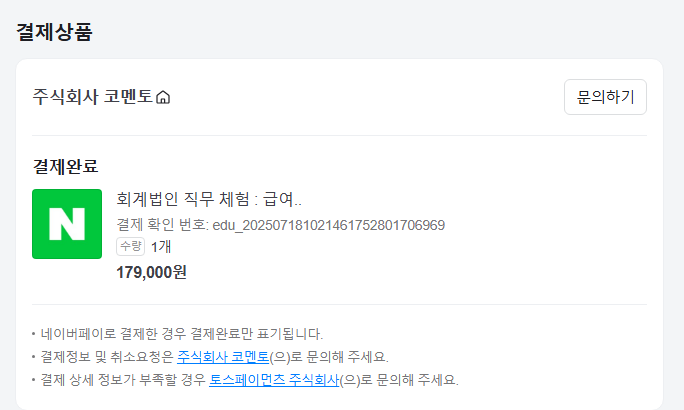The image size is (684, 410).
Task: Click the green Naver N logo
Action: 67,224
